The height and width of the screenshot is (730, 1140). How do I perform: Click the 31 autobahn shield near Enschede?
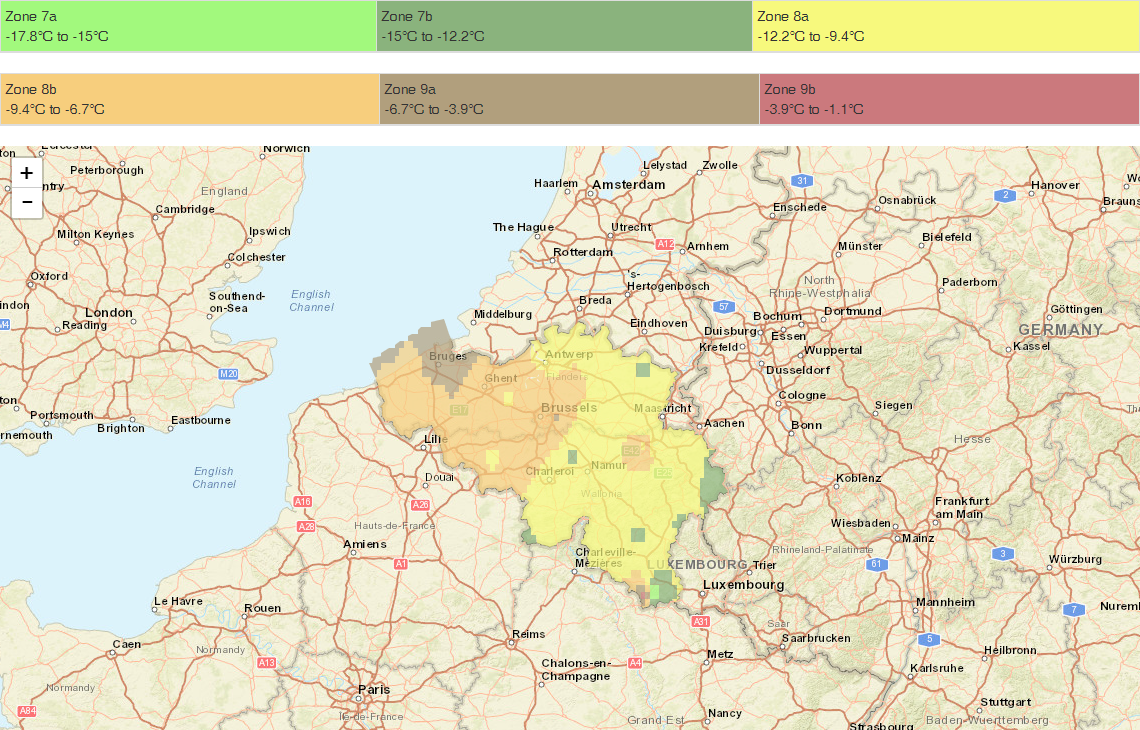coord(801,181)
